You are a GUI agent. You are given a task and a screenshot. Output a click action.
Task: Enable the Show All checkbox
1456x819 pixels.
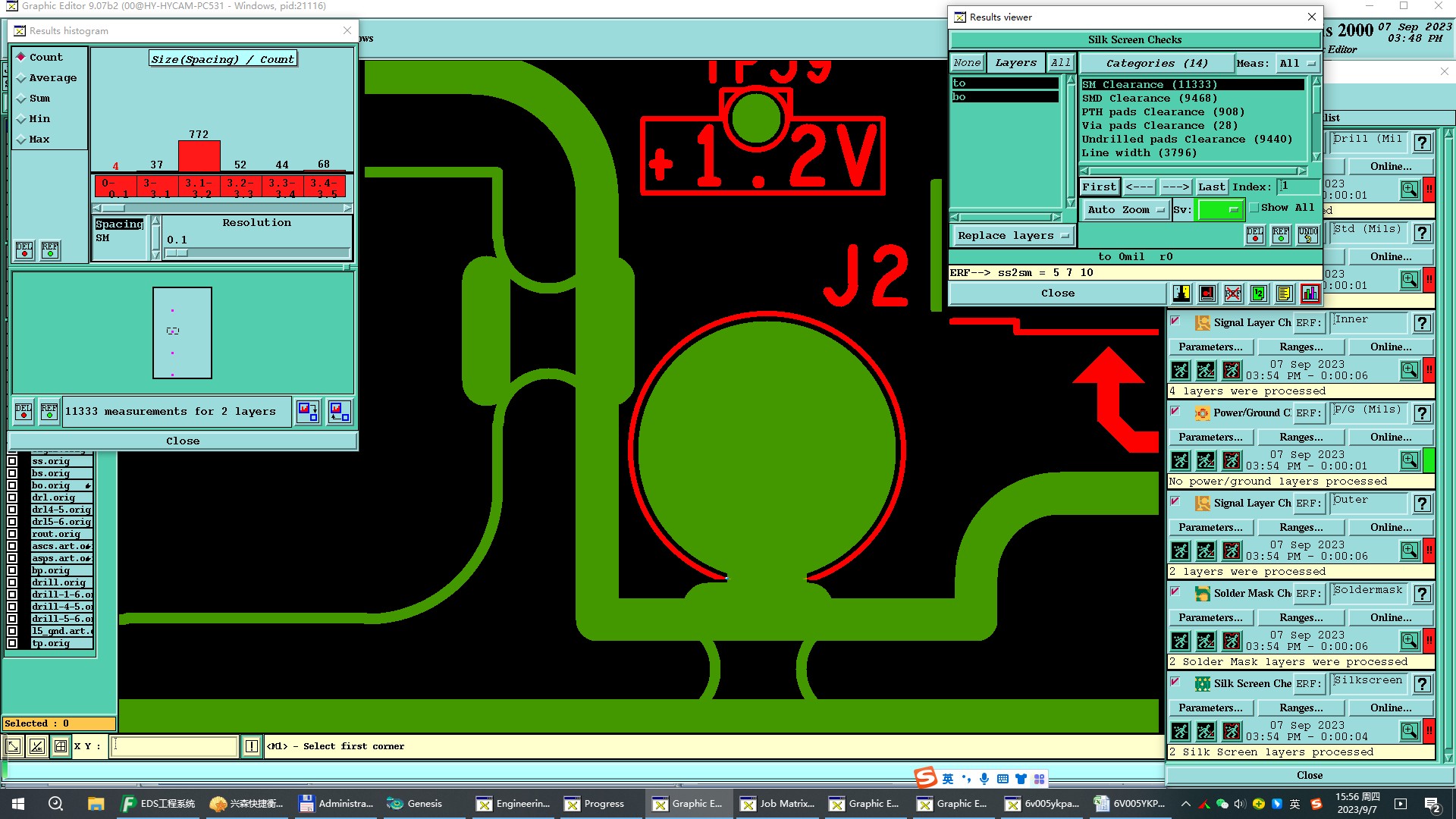point(1254,208)
